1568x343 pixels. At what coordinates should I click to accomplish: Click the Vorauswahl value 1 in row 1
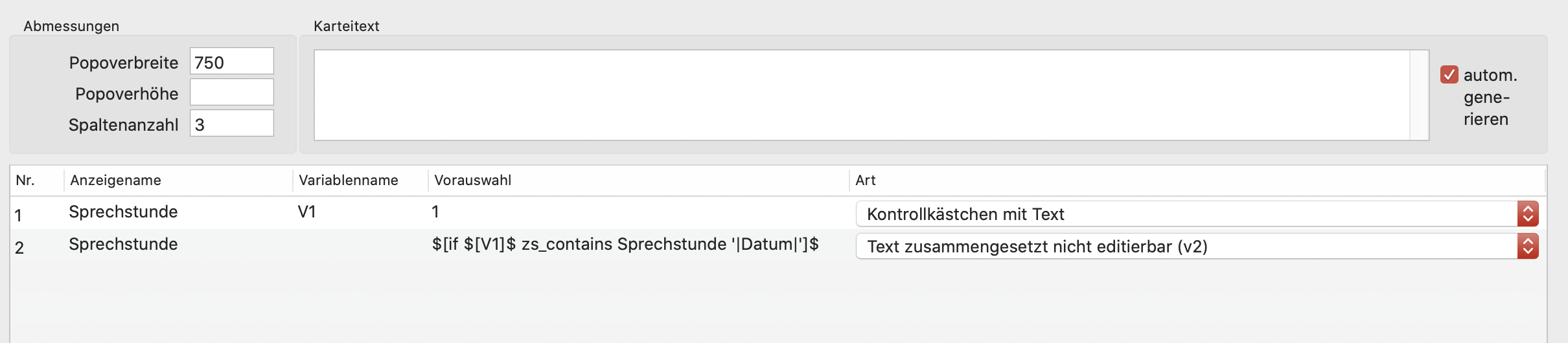[435, 212]
